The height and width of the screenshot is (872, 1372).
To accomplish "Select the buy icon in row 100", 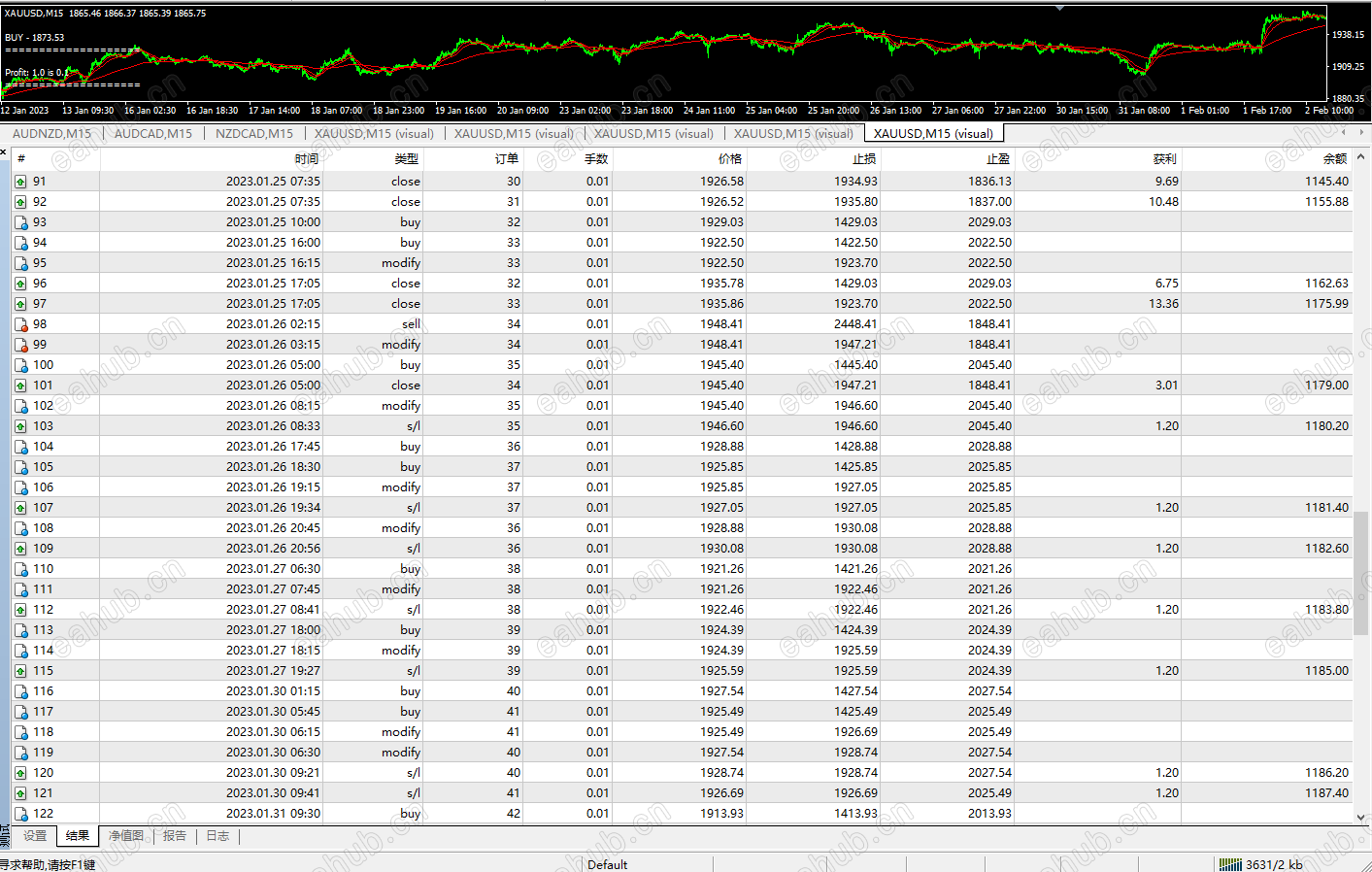I will [x=20, y=365].
